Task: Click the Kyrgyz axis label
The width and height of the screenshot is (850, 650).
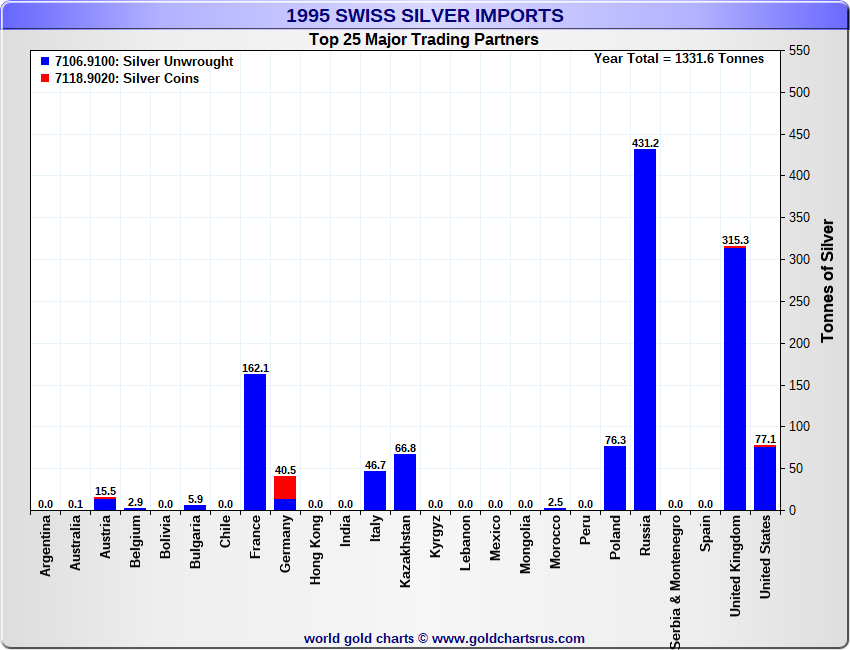Action: point(435,536)
